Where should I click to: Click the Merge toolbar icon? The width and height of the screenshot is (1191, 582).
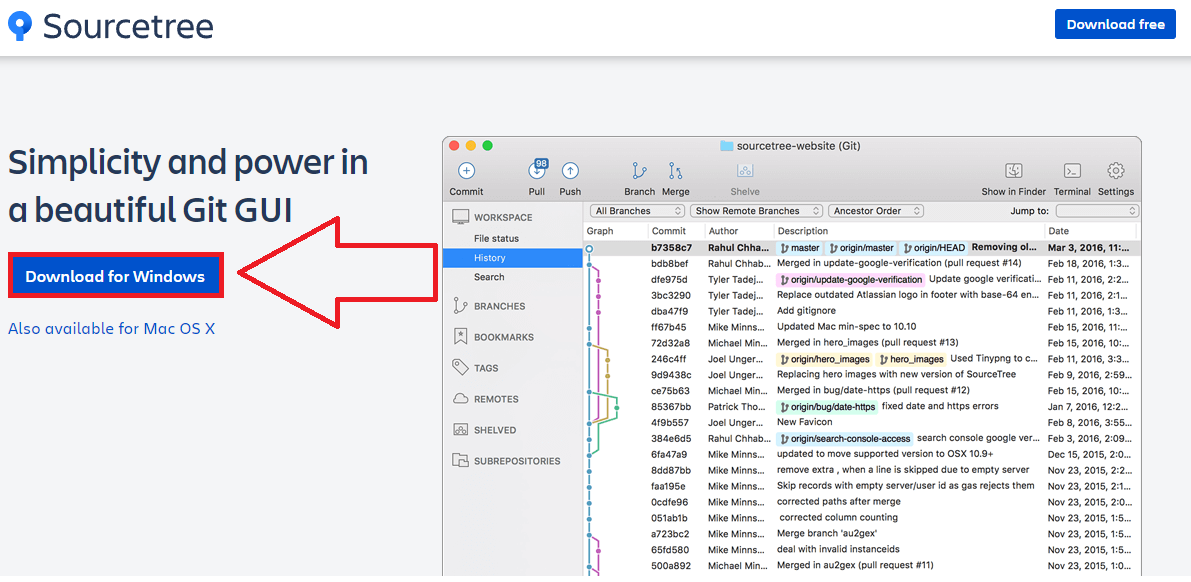[675, 171]
